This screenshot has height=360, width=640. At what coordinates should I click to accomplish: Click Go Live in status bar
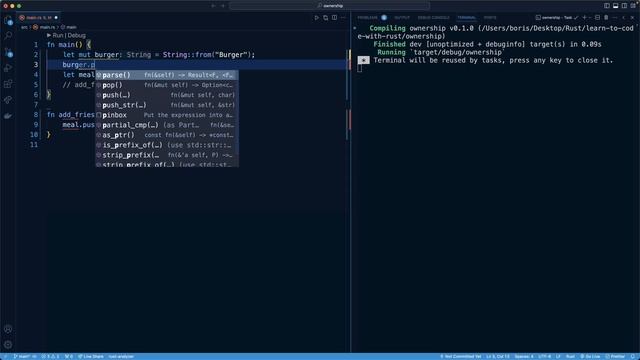(x=590, y=356)
